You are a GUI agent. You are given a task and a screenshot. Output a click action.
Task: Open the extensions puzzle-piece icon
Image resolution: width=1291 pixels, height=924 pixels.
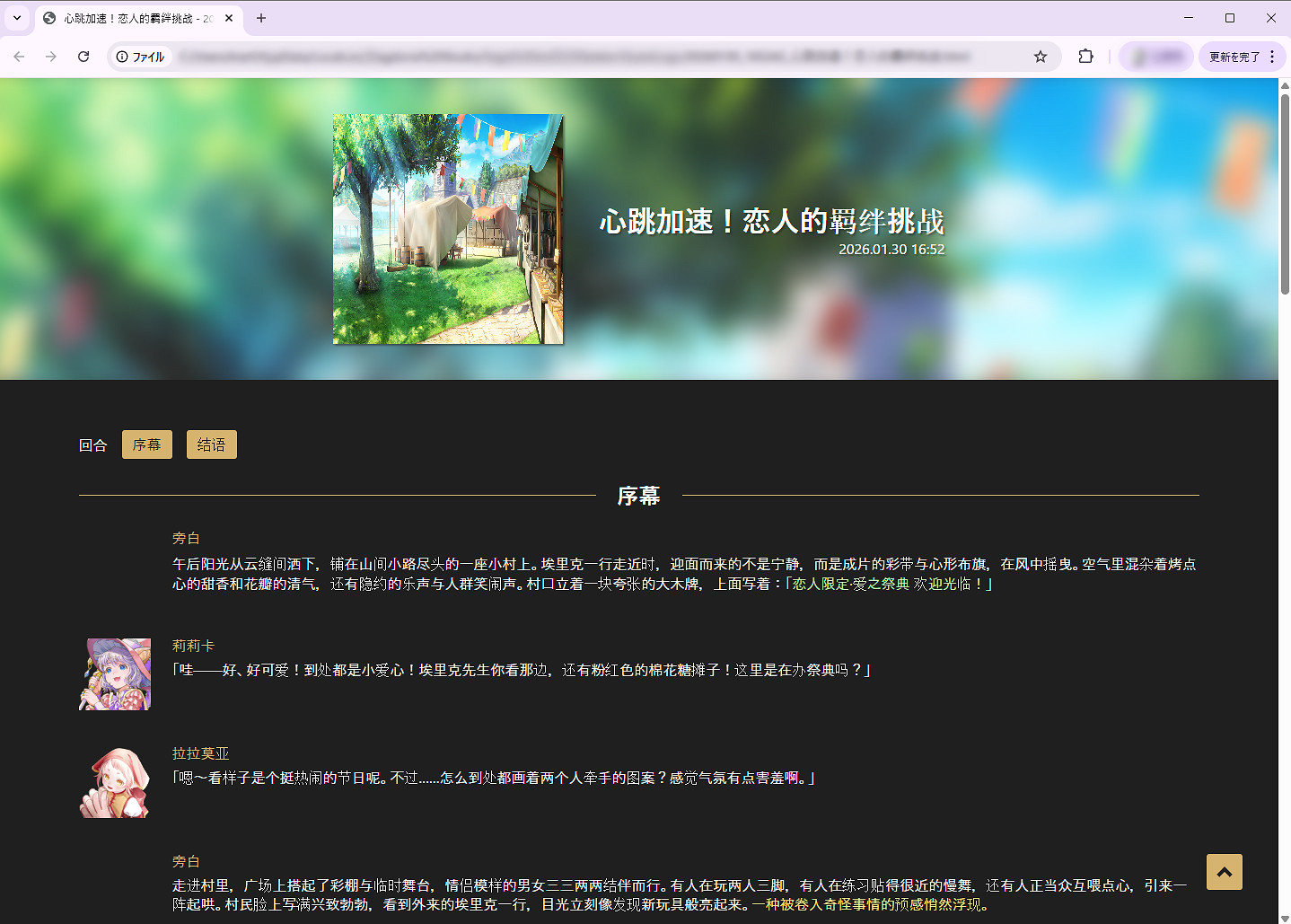(x=1085, y=56)
